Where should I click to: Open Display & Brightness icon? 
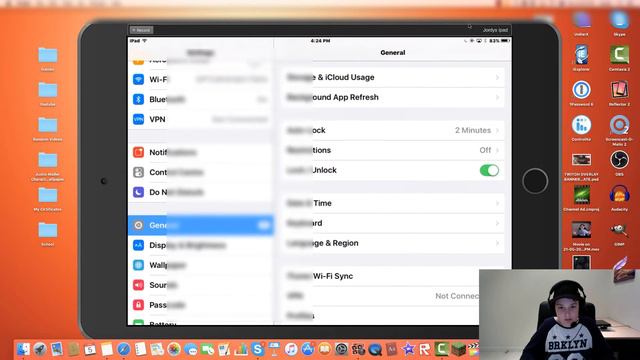click(x=138, y=245)
